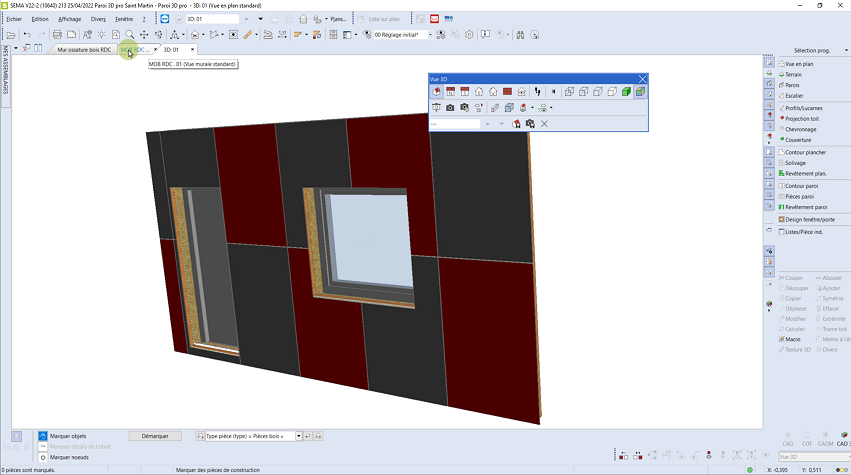
Task: Click the X icon in Vue 3D search row
Action: (544, 123)
